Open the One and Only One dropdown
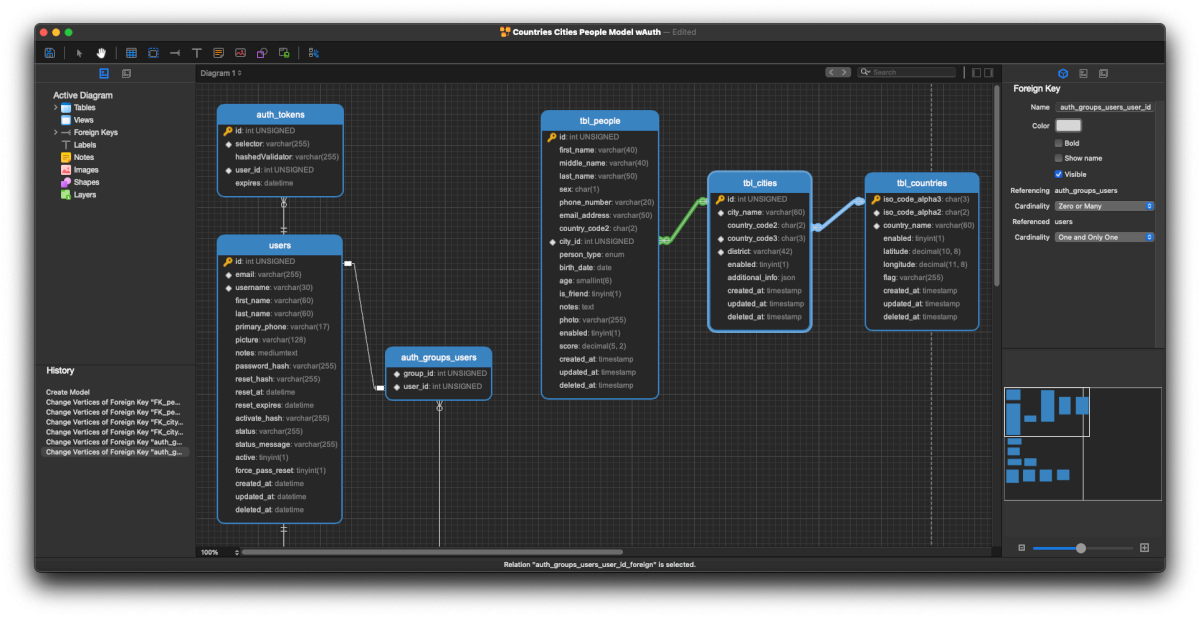 [x=1104, y=237]
